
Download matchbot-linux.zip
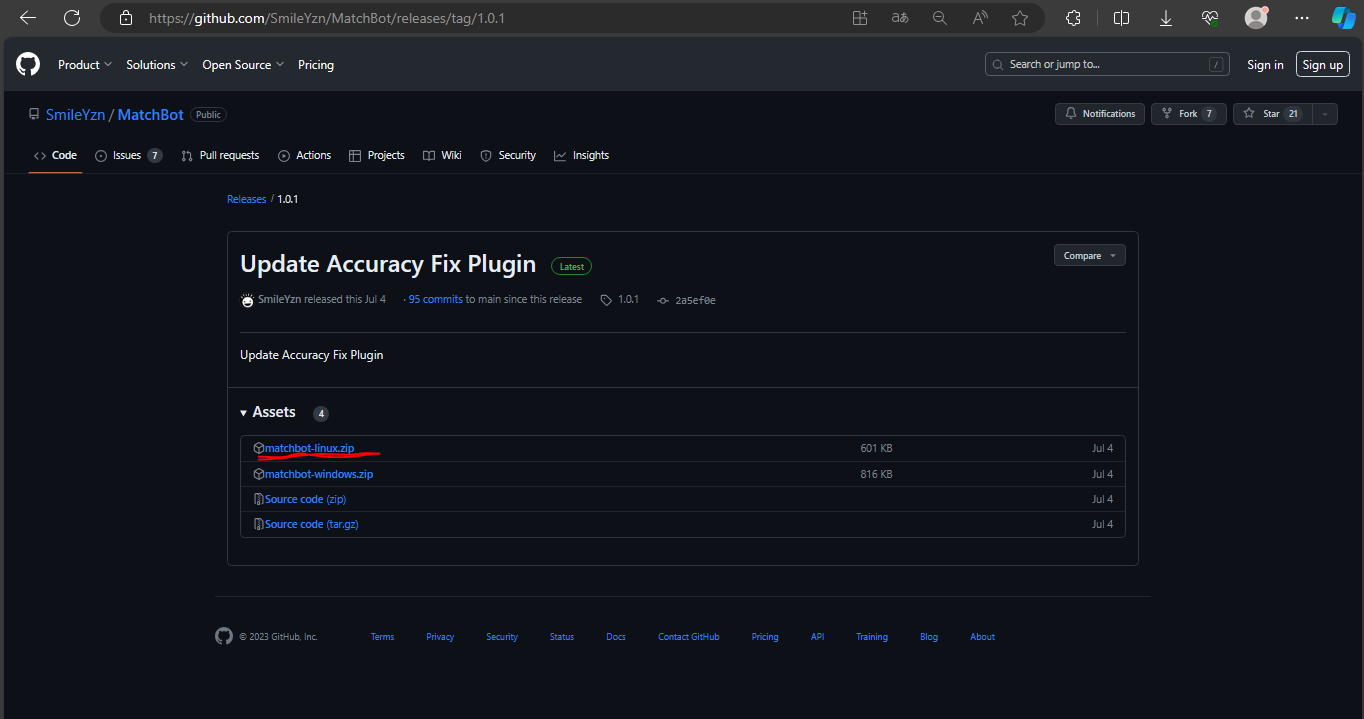pyautogui.click(x=309, y=448)
